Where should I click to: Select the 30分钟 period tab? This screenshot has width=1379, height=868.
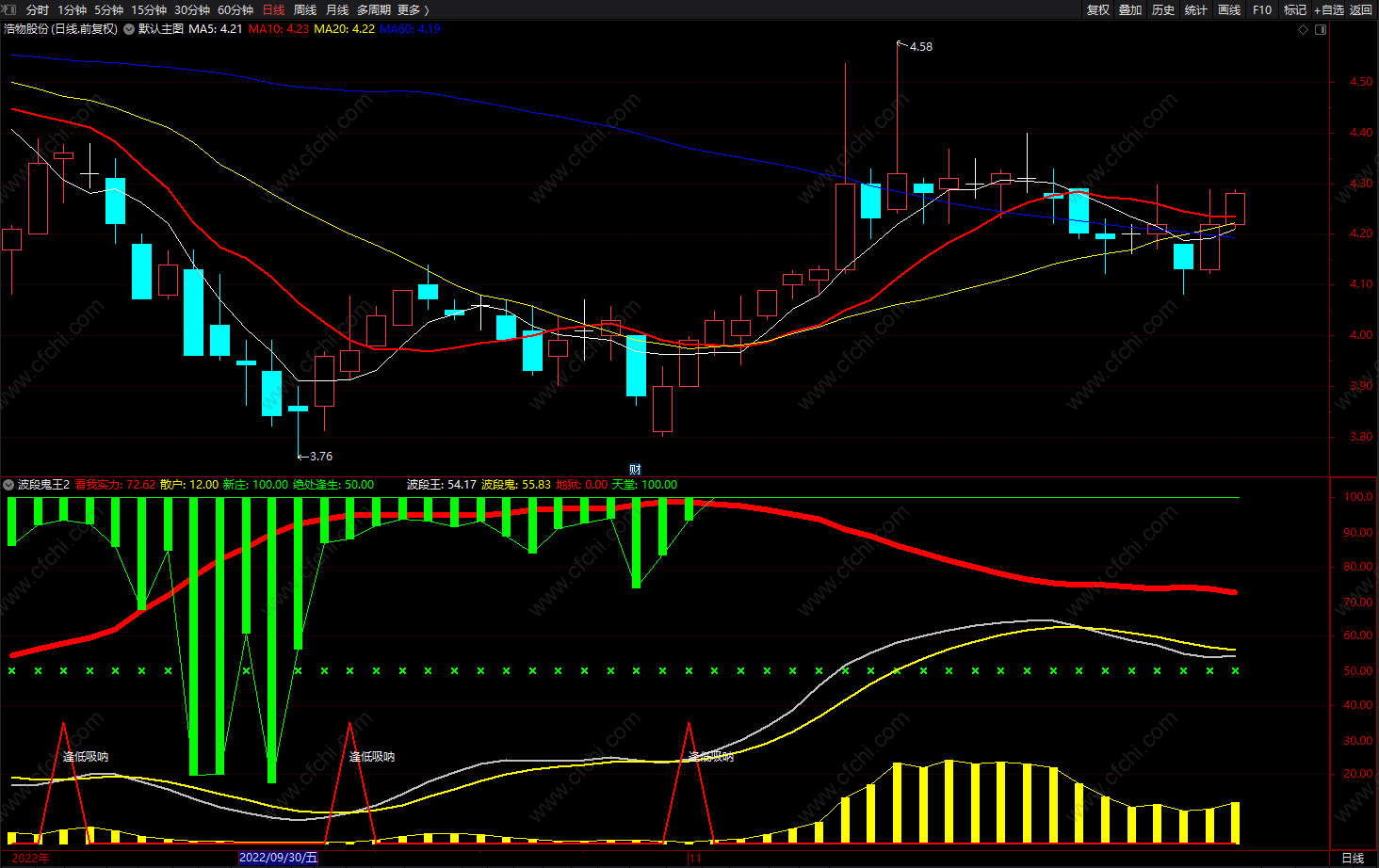pyautogui.click(x=192, y=9)
